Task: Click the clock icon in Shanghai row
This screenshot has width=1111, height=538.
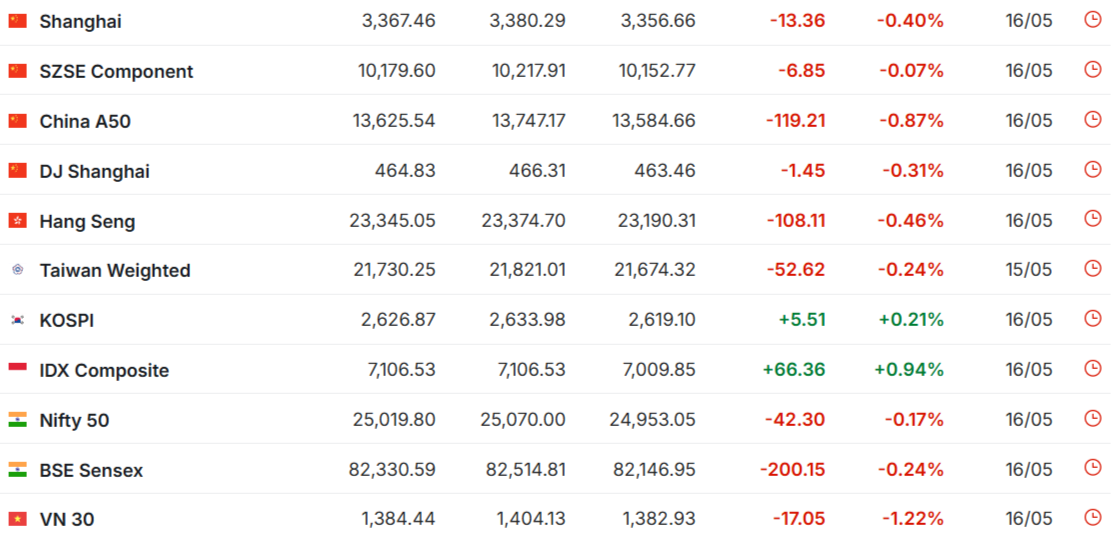Action: coord(1093,20)
